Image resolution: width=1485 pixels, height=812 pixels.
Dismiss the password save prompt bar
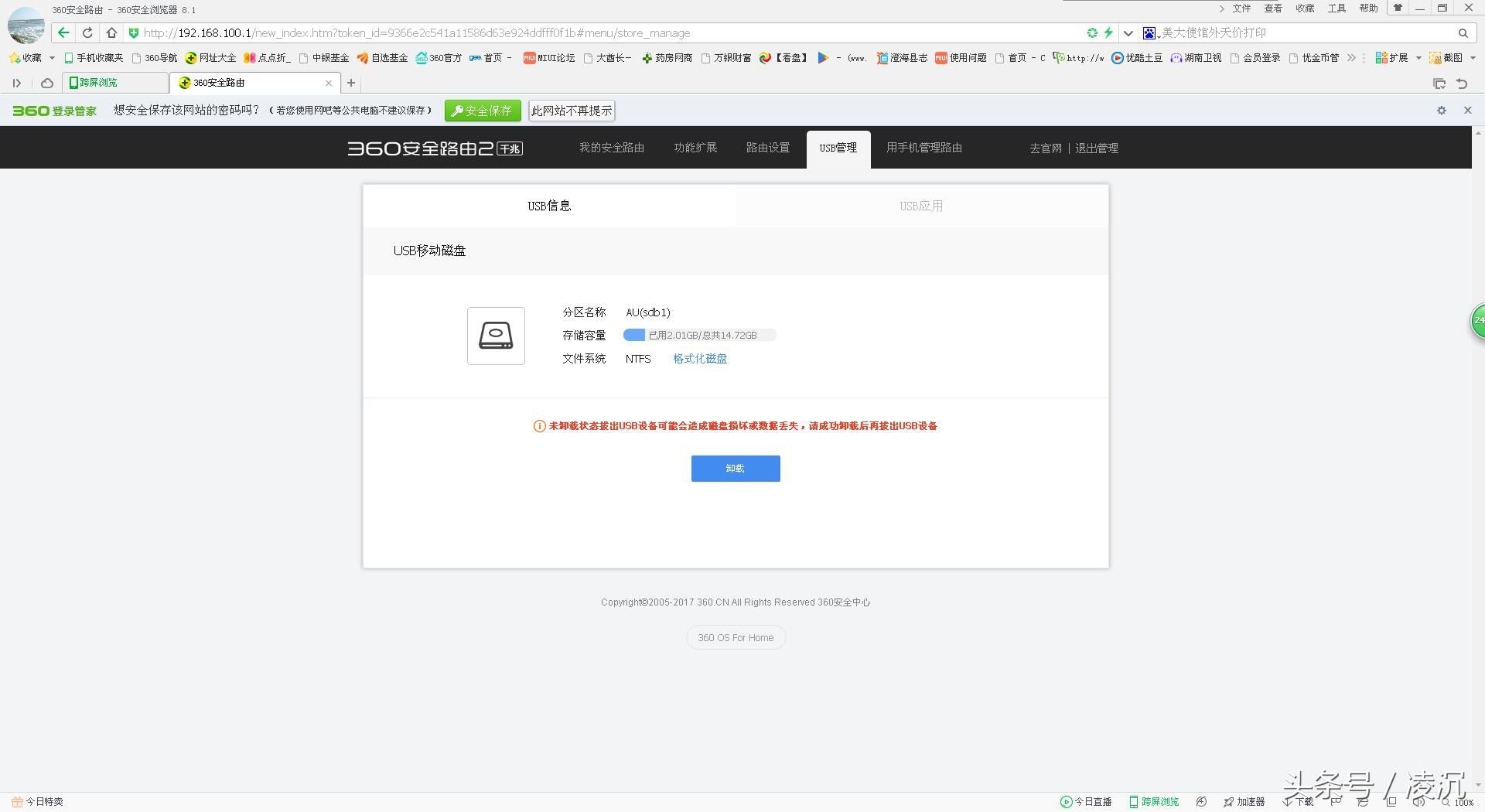pyautogui.click(x=1467, y=111)
